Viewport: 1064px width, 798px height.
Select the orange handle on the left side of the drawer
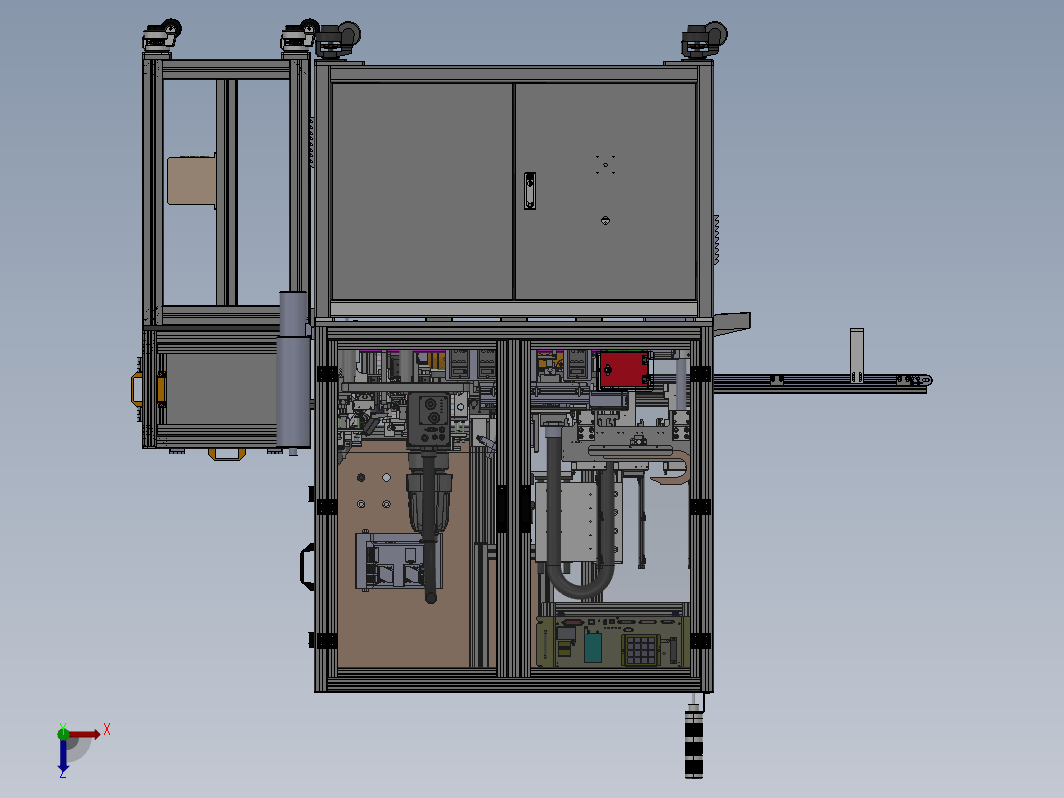[136, 390]
